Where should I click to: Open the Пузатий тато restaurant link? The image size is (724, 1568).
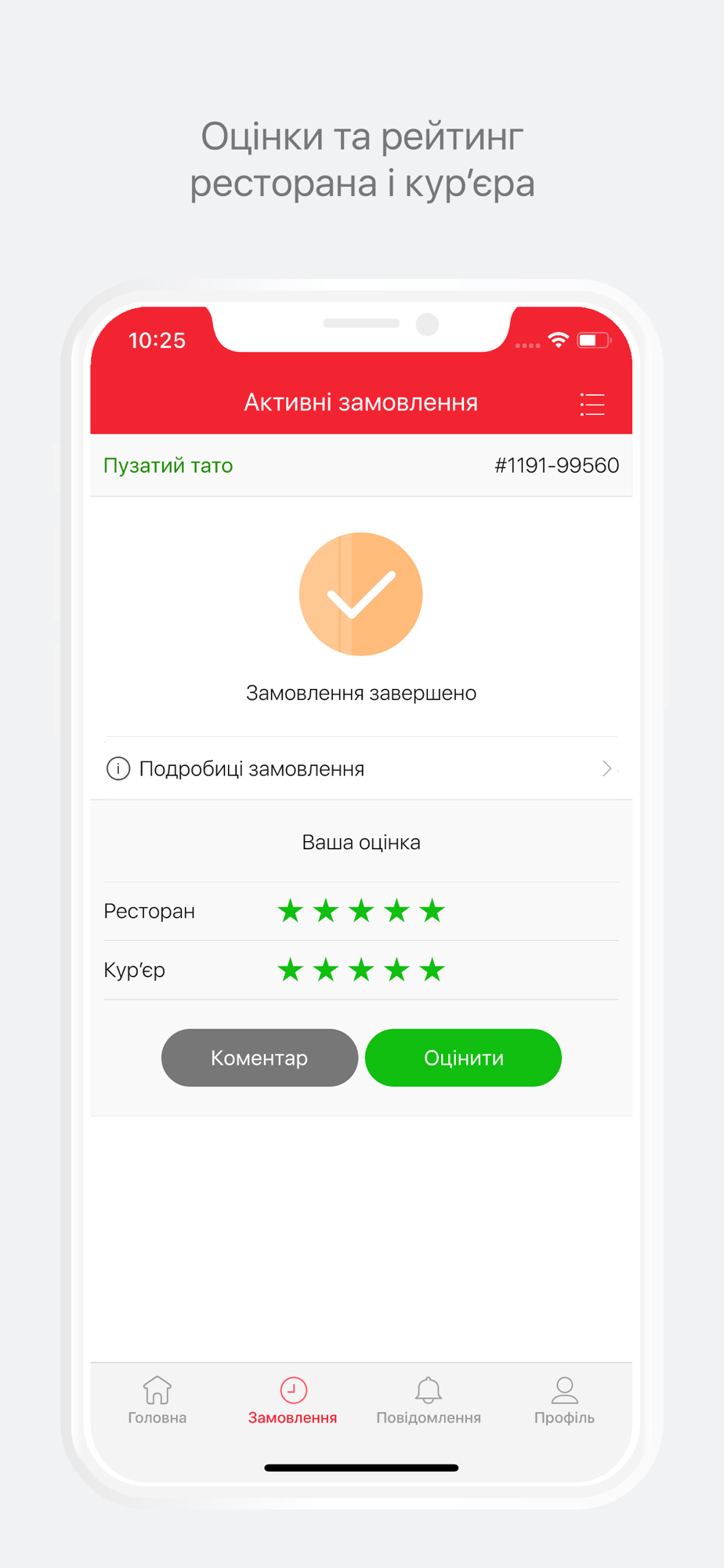[x=168, y=466]
